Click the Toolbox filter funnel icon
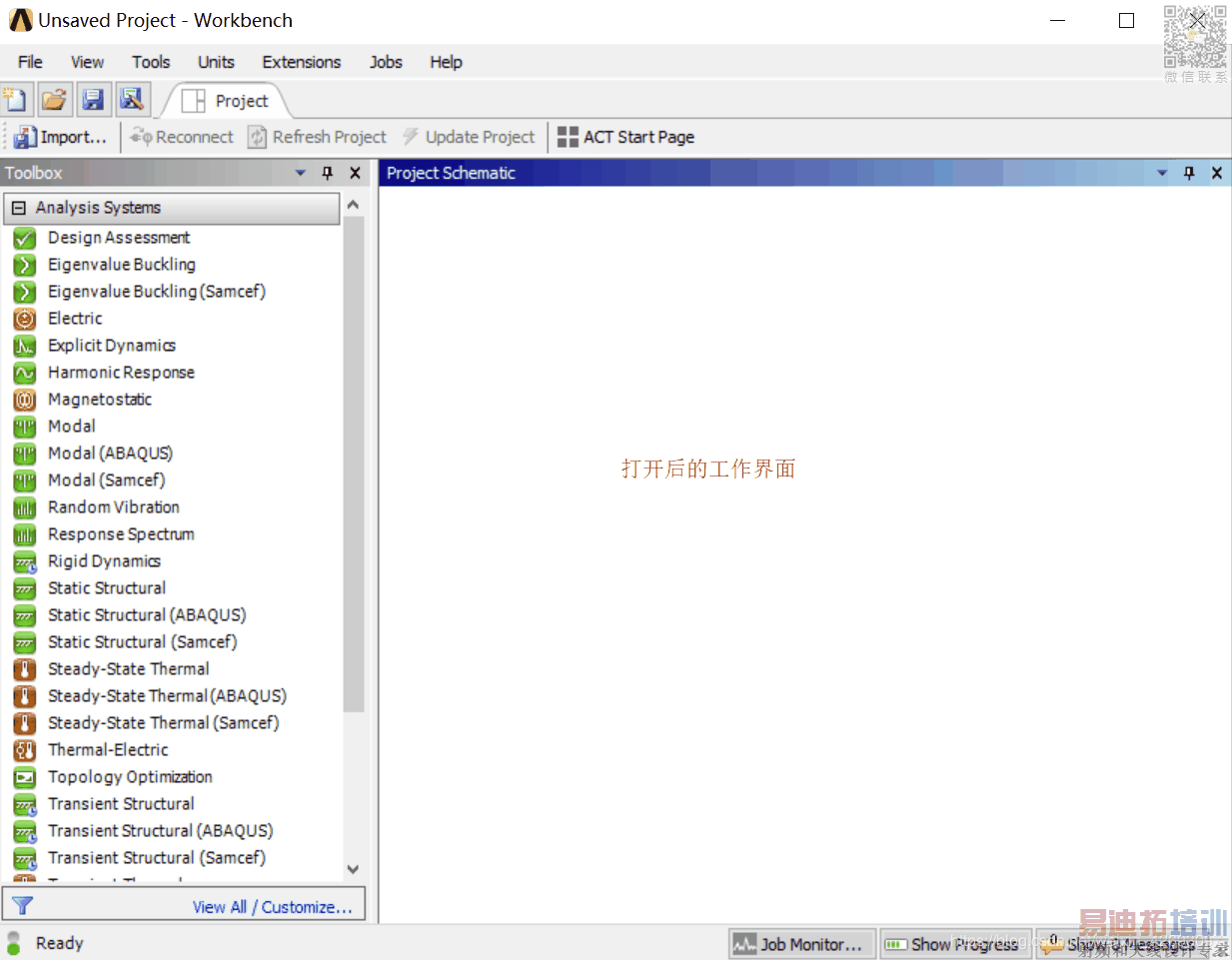The width and height of the screenshot is (1232, 960). tap(22, 905)
